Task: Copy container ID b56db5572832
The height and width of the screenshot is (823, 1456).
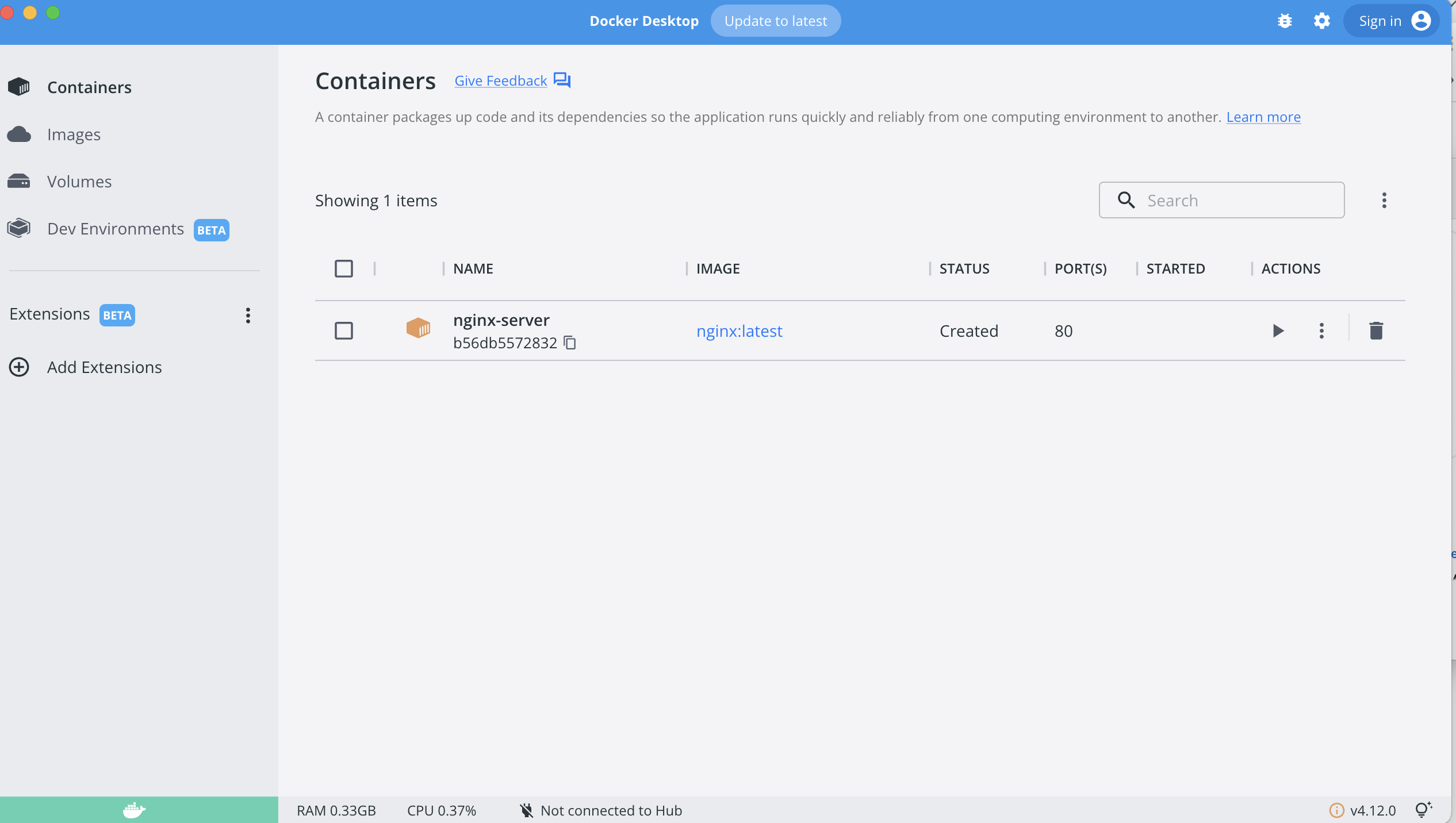Action: 570,343
